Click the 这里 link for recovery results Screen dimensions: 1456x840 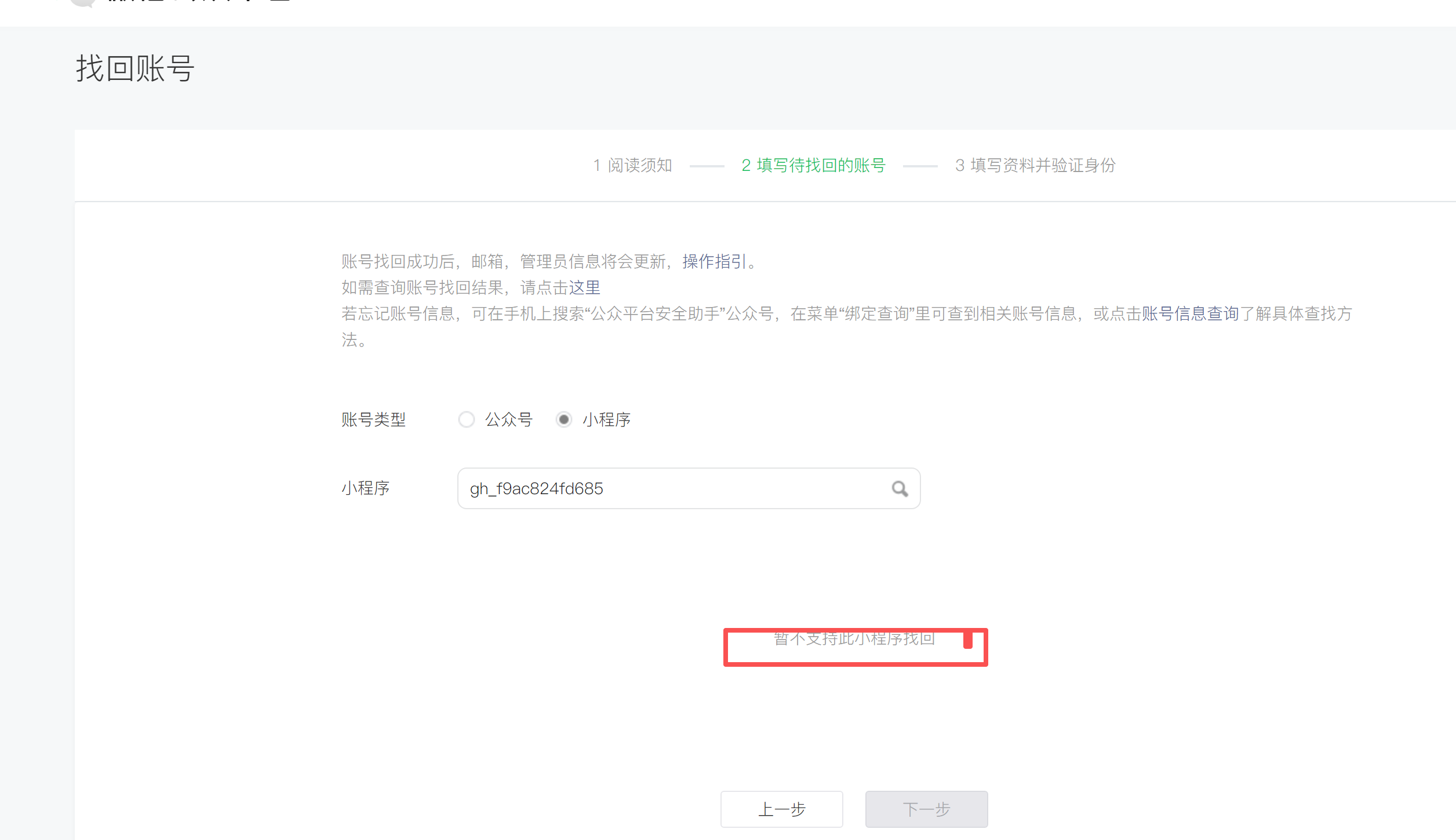[x=584, y=288]
